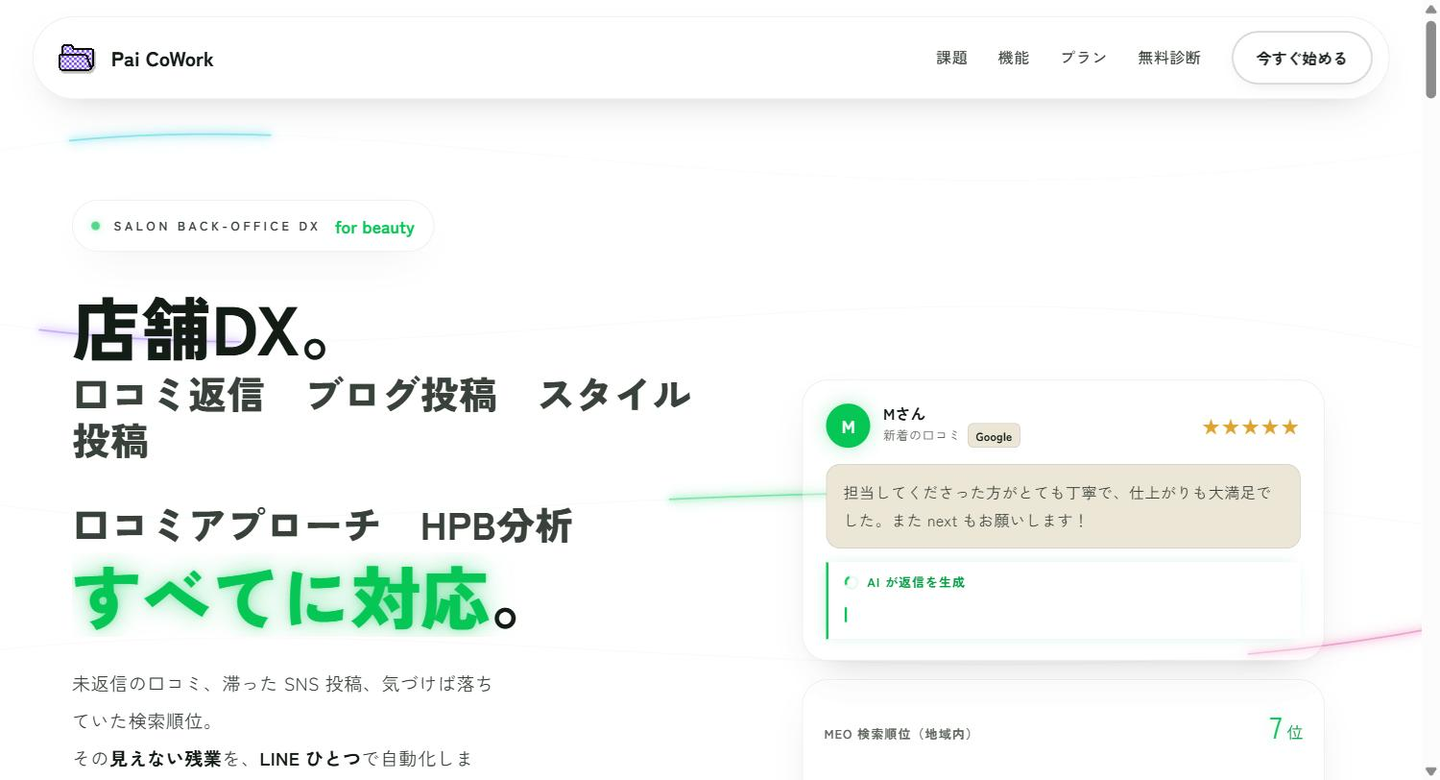Click the green dot in the Salon Back-Office badge
The width and height of the screenshot is (1440, 780).
point(96,226)
